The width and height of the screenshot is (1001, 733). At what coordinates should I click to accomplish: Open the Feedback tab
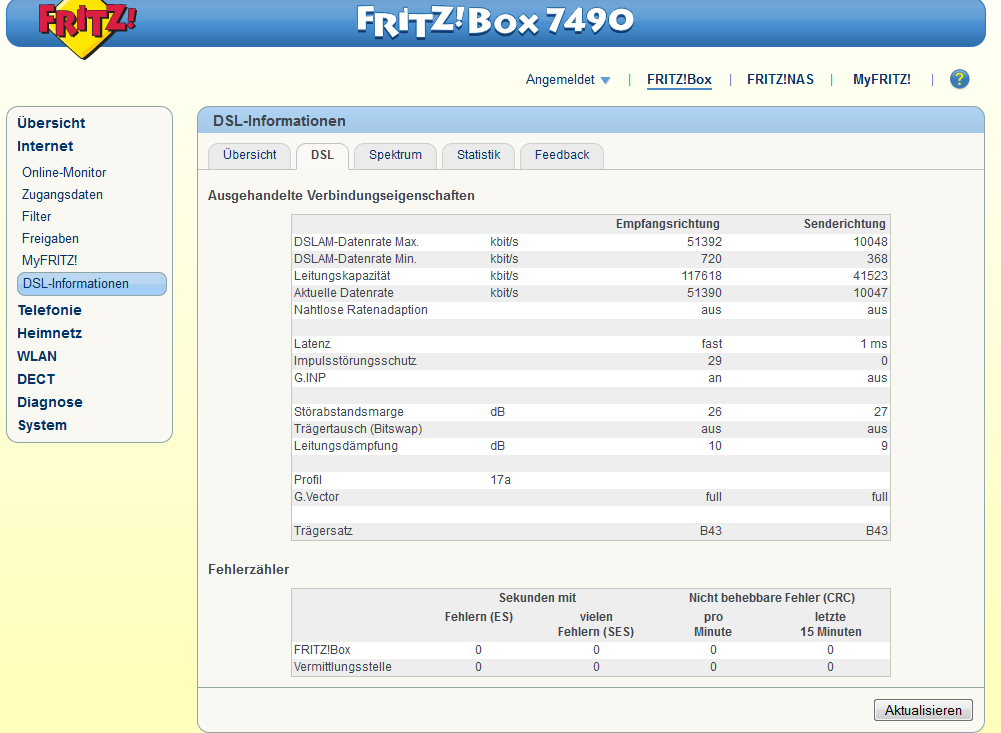tap(562, 155)
